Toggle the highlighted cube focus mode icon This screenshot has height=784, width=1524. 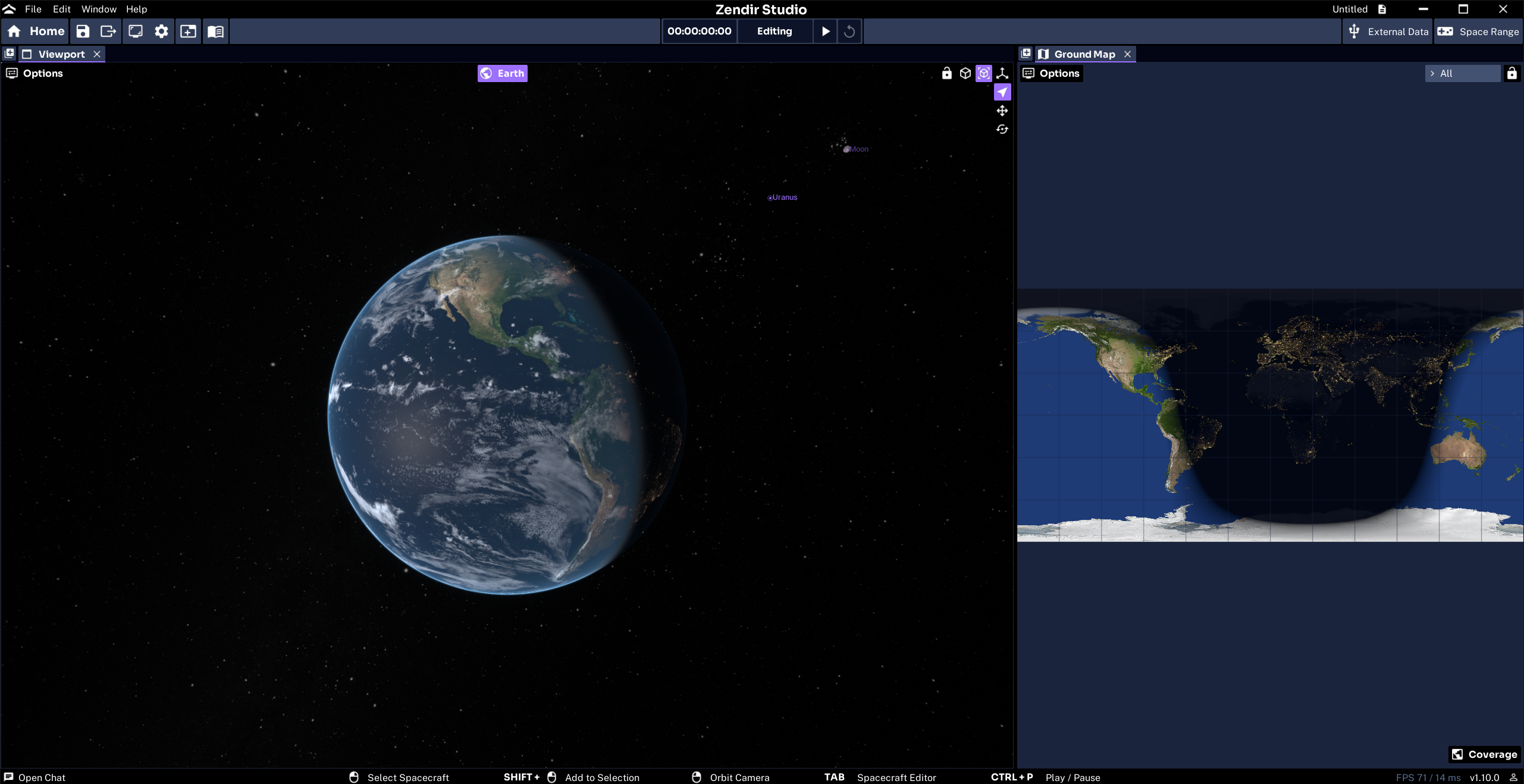(x=984, y=73)
